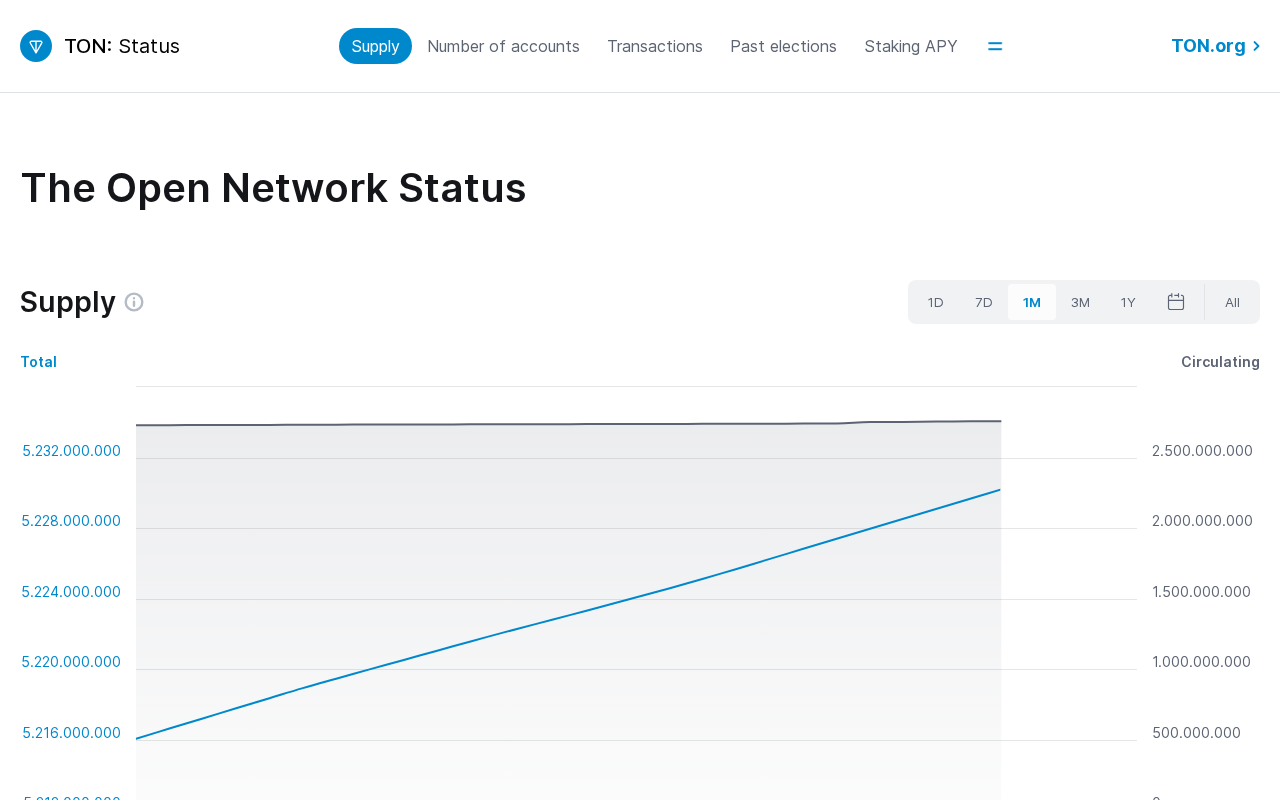
Task: Click the Supply section heading
Action: click(68, 302)
